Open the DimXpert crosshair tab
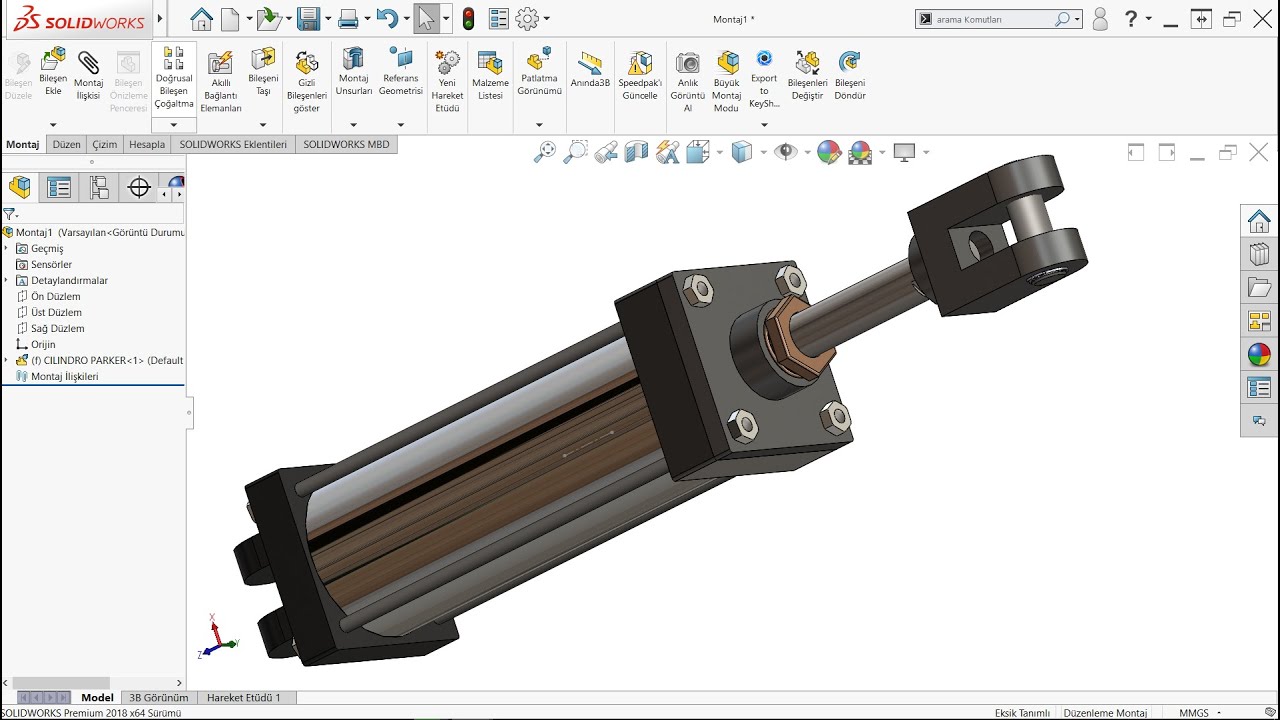Screen dimensions: 1280x720 (139, 187)
